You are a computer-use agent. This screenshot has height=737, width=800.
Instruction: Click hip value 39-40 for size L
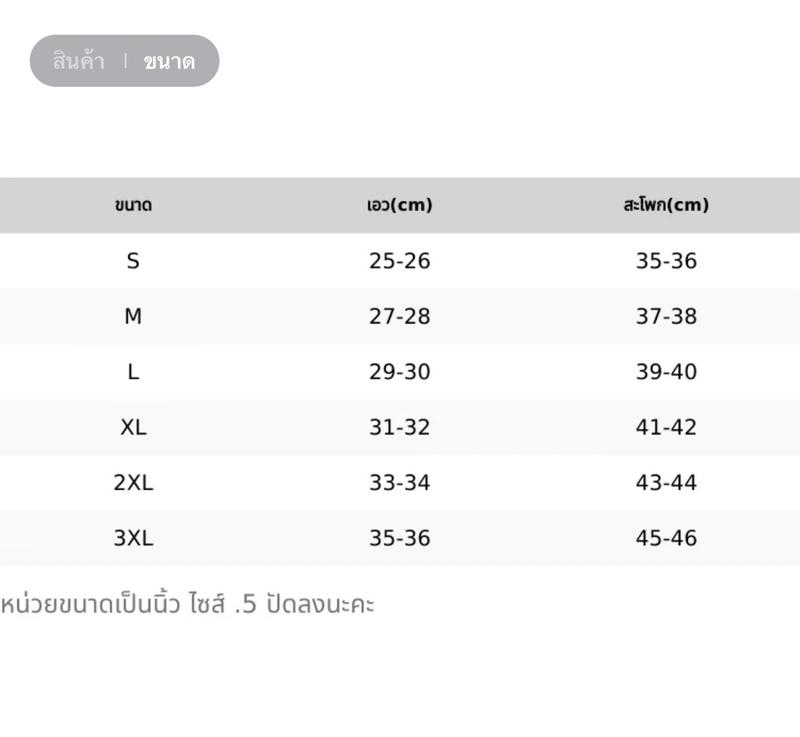tap(666, 372)
